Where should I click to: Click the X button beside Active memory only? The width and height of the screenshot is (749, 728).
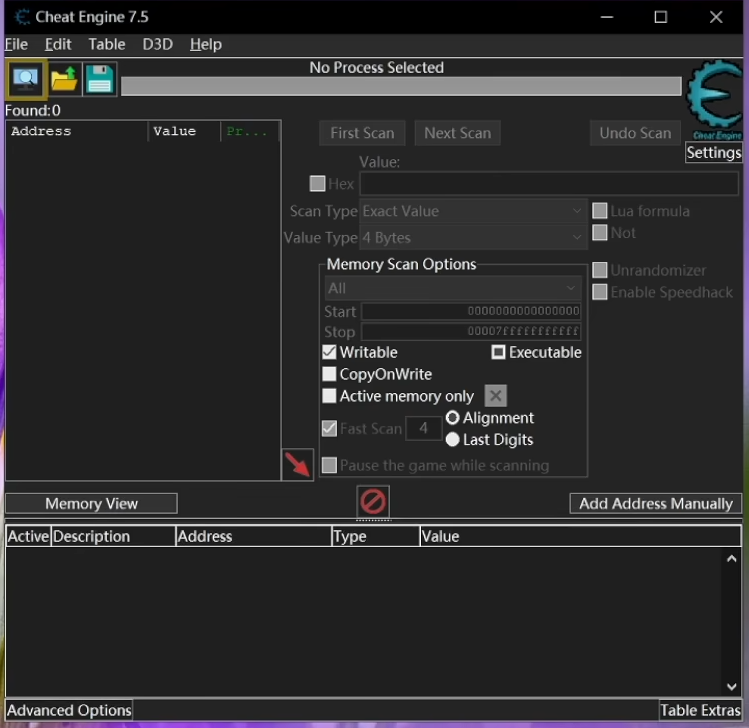495,396
